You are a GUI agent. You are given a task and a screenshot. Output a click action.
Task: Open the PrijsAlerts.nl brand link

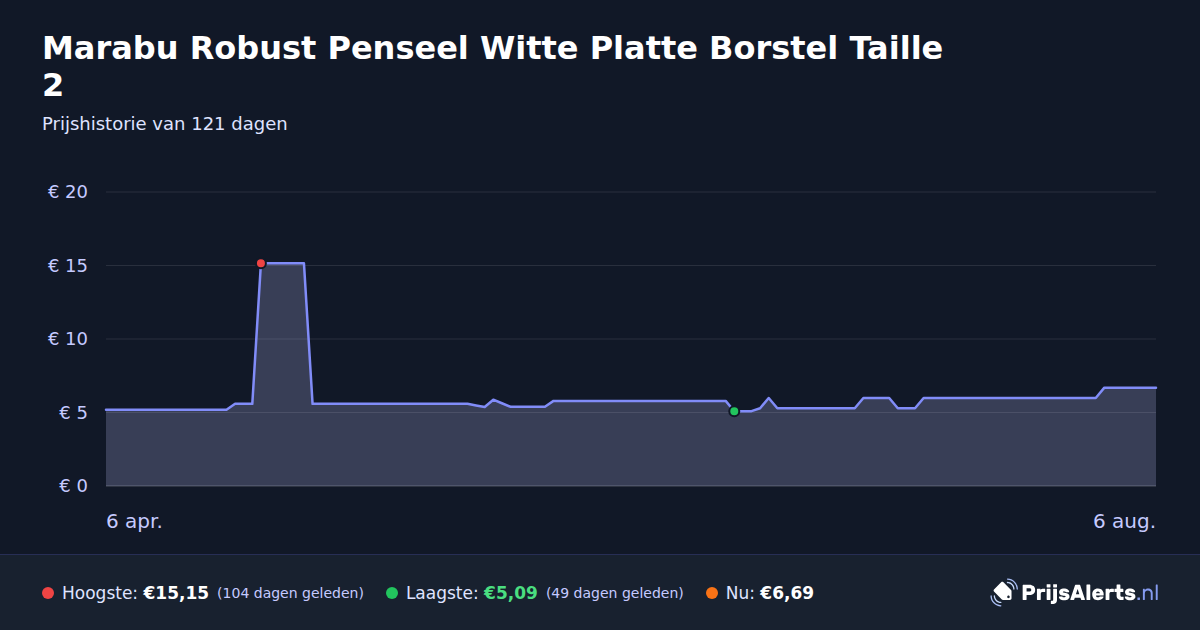point(1075,592)
